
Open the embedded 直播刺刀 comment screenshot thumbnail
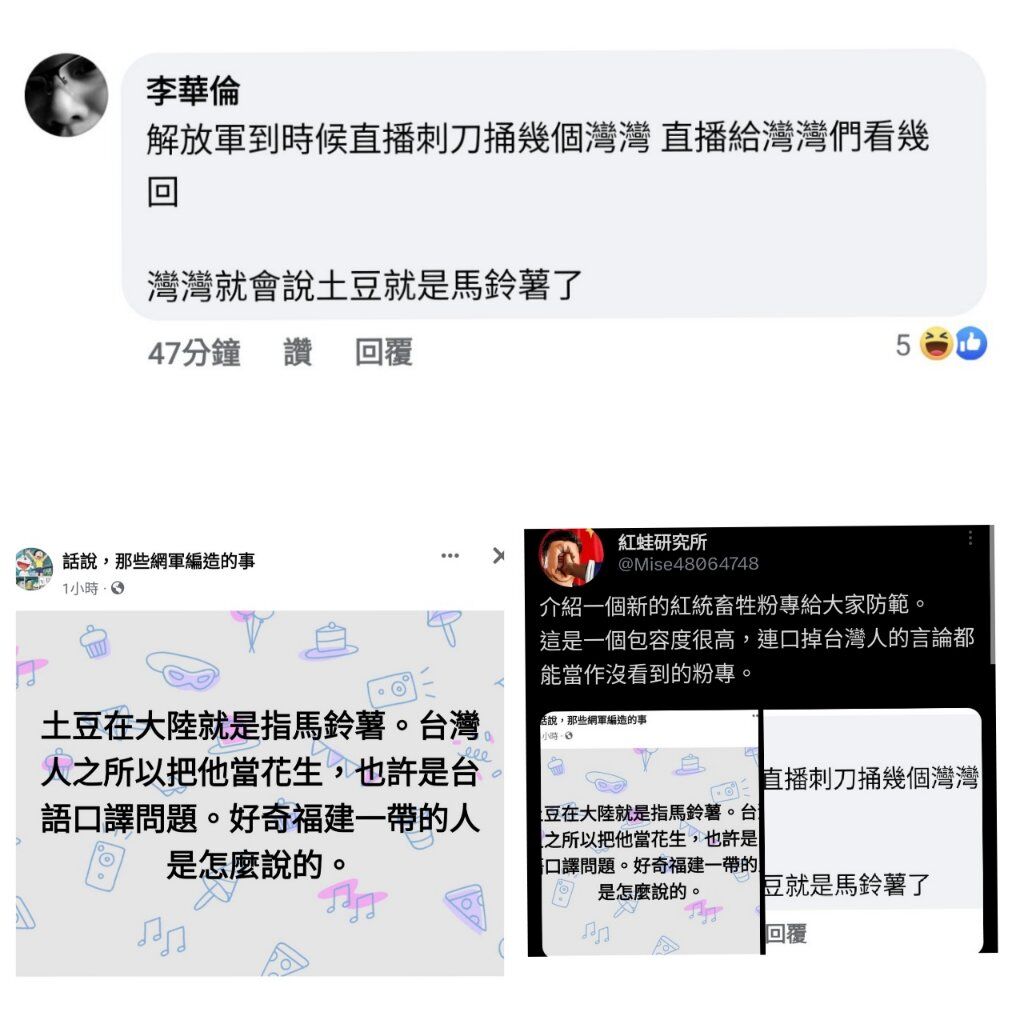tap(872, 831)
